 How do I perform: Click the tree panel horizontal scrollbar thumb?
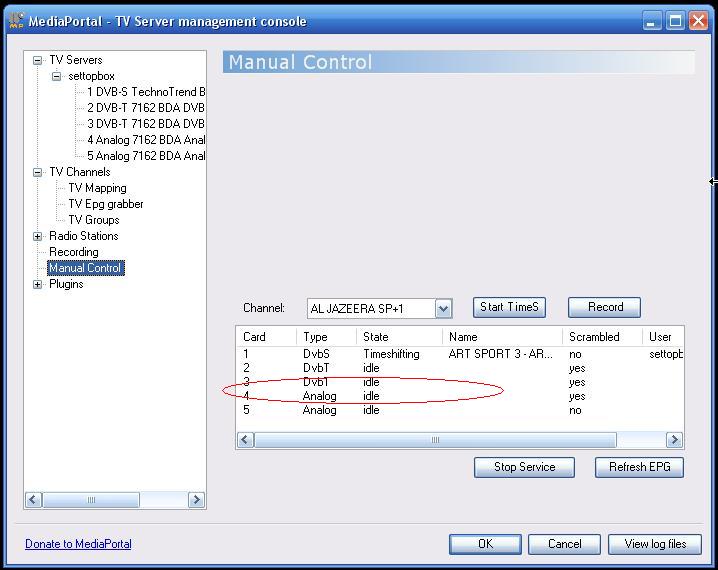click(x=91, y=500)
